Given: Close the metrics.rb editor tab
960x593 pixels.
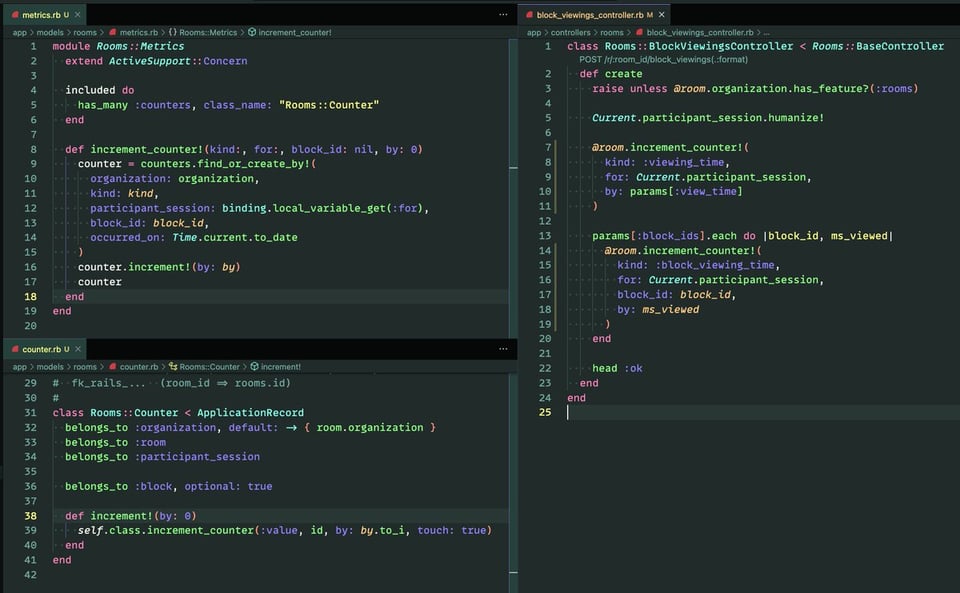Looking at the screenshot, I should click(79, 15).
